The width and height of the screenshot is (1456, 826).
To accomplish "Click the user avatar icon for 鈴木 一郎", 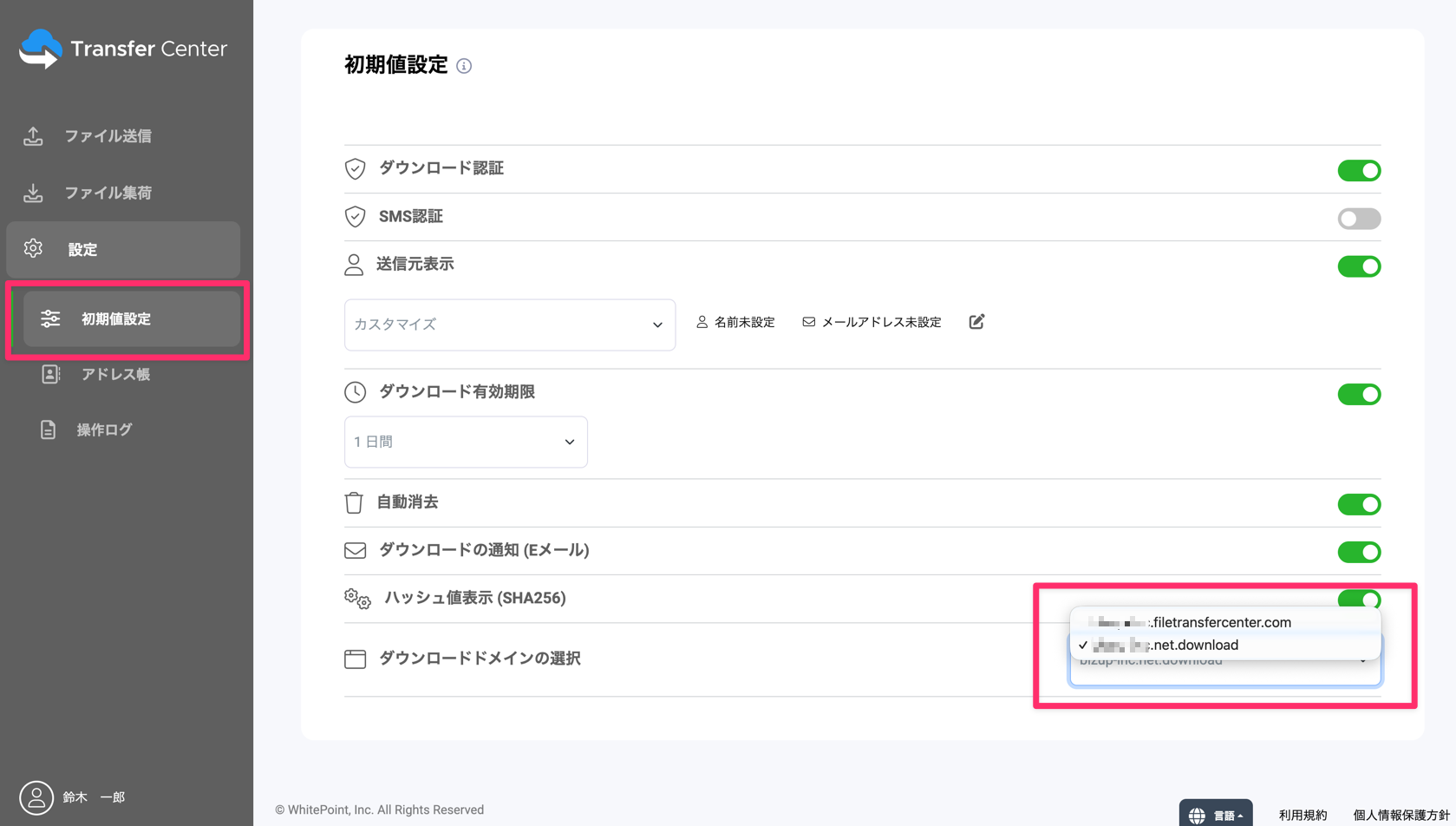I will coord(36,797).
